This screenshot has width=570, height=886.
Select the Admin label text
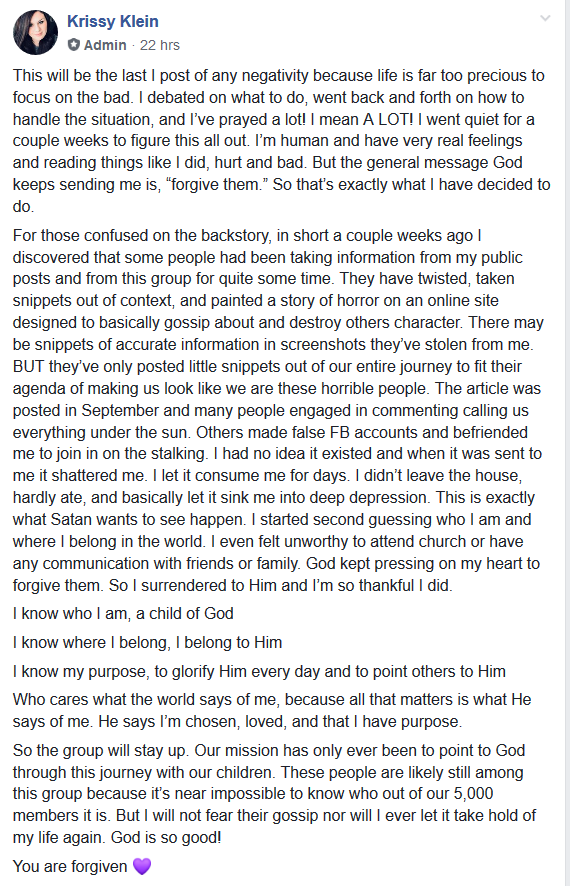click(x=105, y=45)
